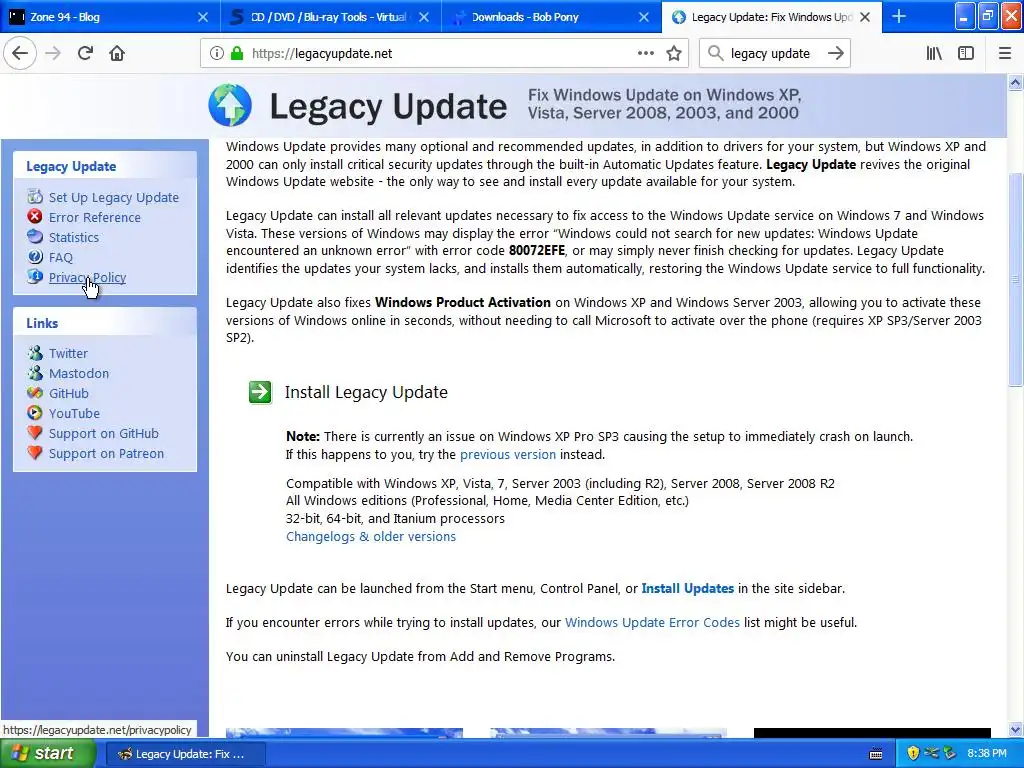Screen dimensions: 1024x768
Task: Switch to Downloads - Bob Pony tab
Action: pyautogui.click(x=551, y=17)
